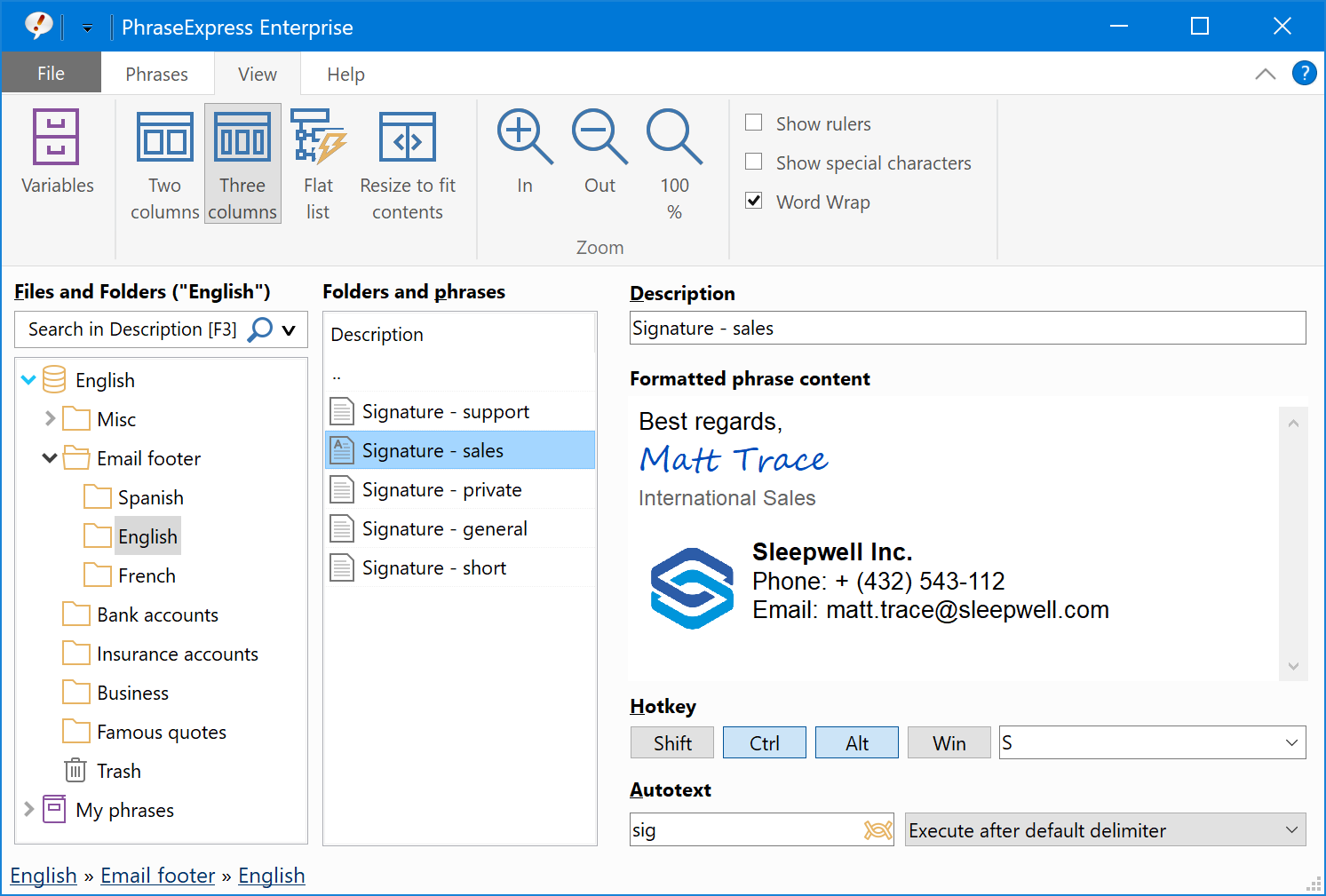Enable Show special characters checkbox
Screen dimensions: 1326x896
[x=754, y=162]
